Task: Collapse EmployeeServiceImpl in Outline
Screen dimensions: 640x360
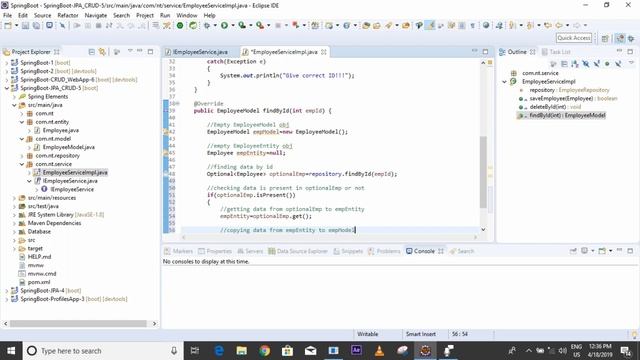Action: tap(504, 82)
